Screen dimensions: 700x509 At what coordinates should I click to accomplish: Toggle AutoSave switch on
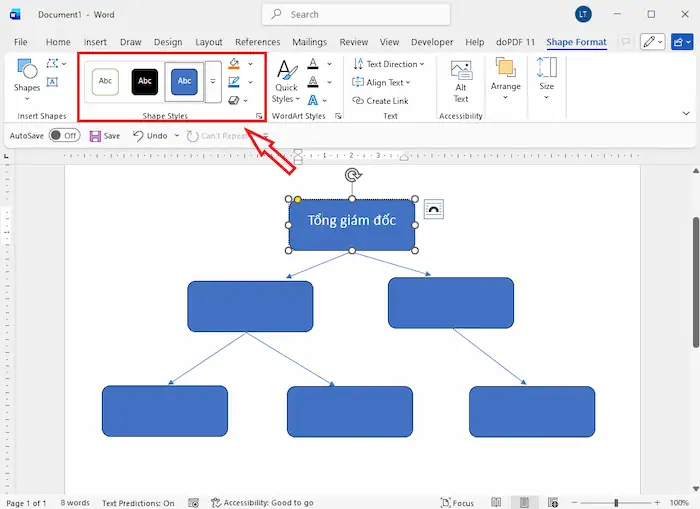click(64, 136)
